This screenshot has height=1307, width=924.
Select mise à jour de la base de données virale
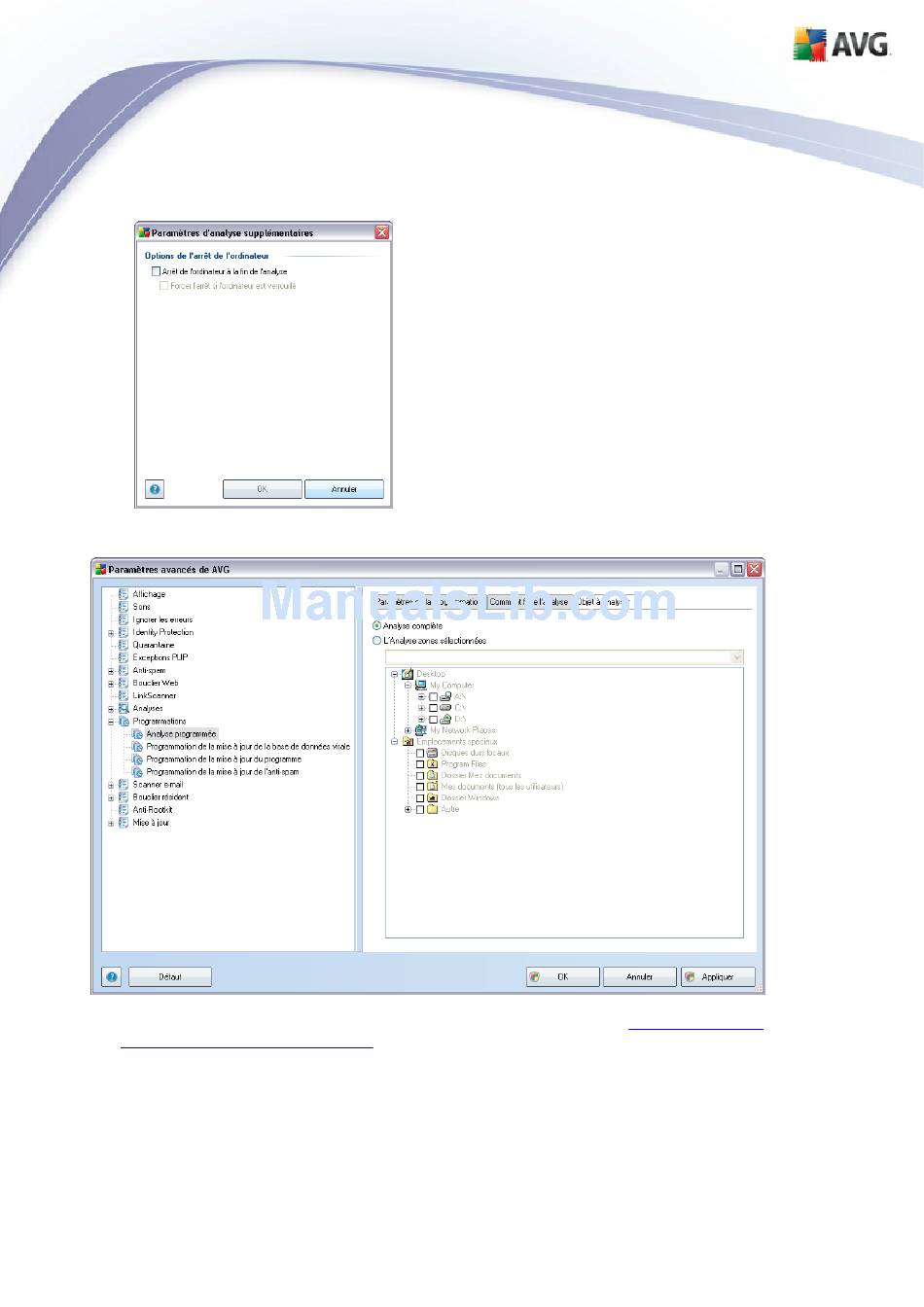tap(248, 747)
